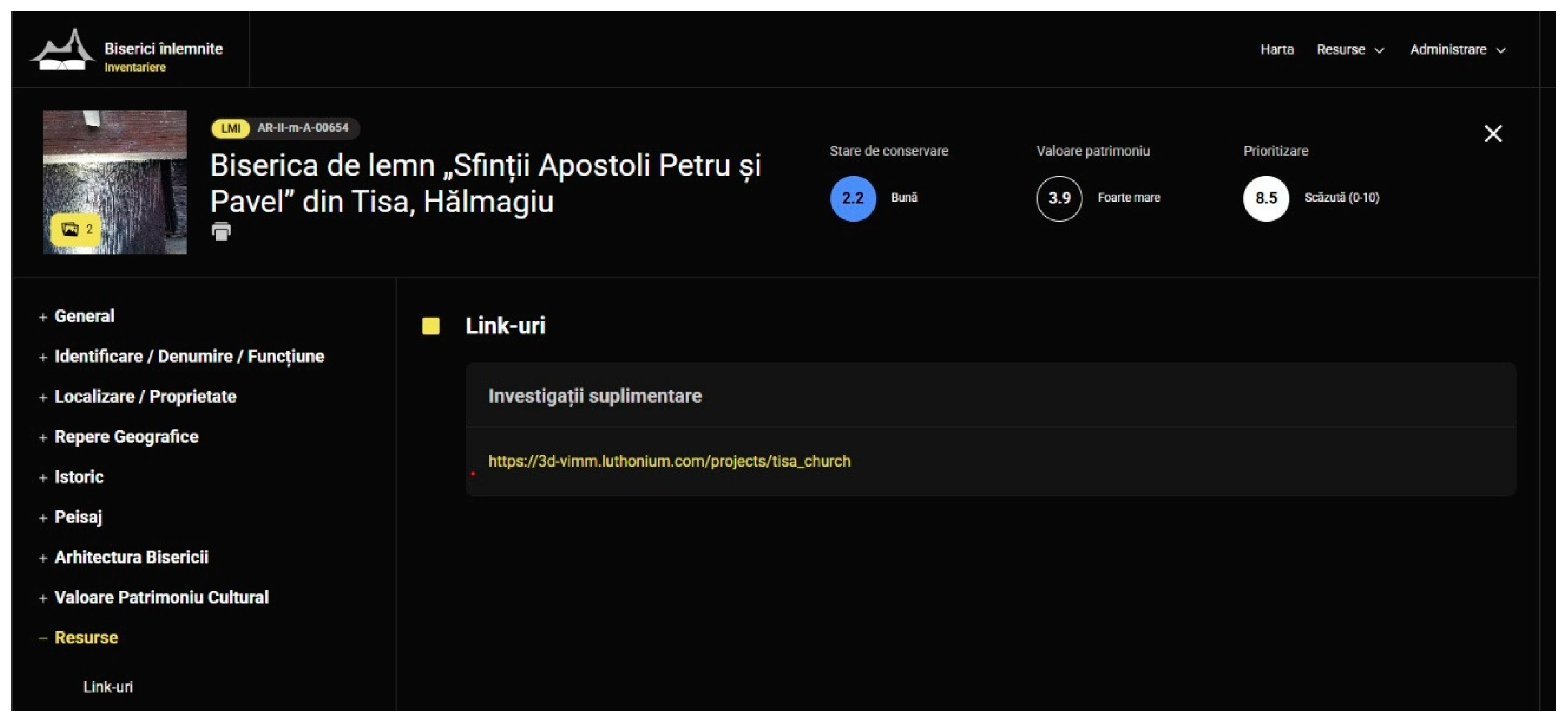
Task: Open the 3d-vimm tisa_church project link
Action: (x=669, y=461)
